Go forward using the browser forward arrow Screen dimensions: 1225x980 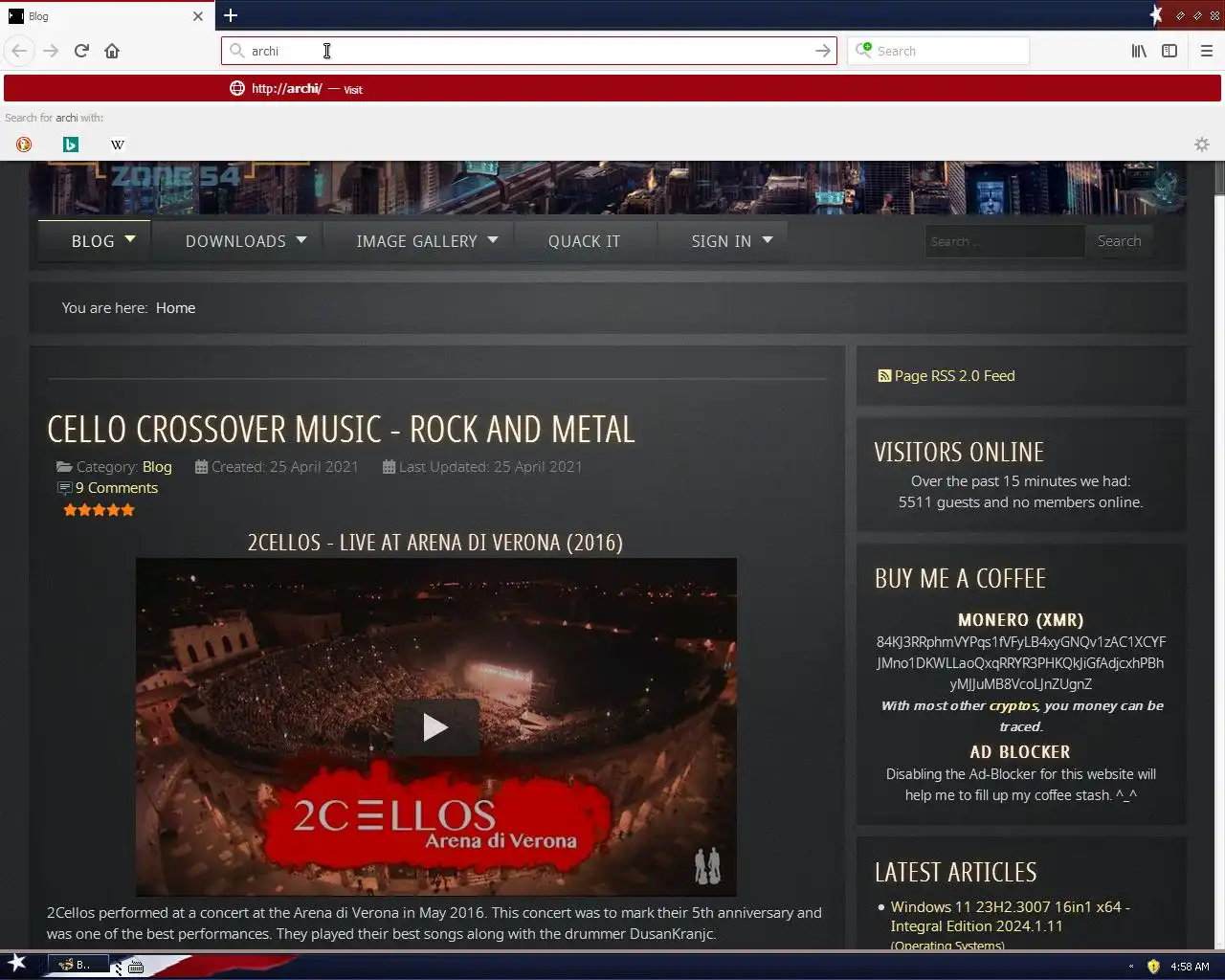51,51
